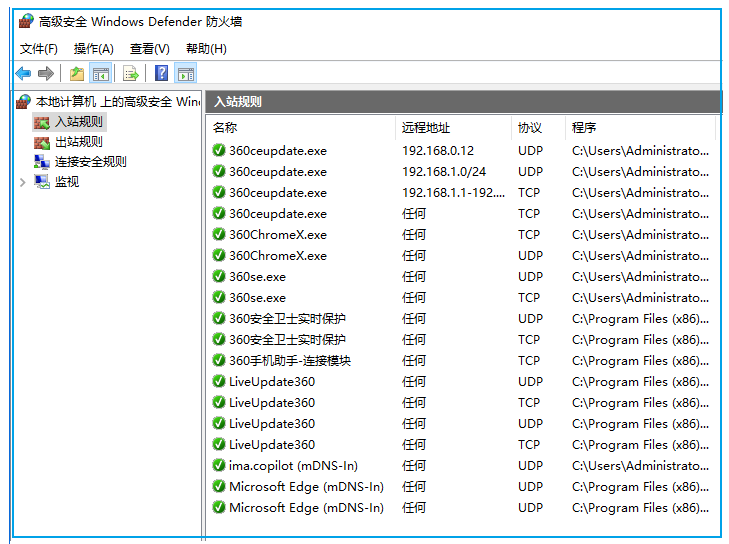Click green check icon of ima.copilot rule
This screenshot has height=544, width=729.
pyautogui.click(x=219, y=465)
